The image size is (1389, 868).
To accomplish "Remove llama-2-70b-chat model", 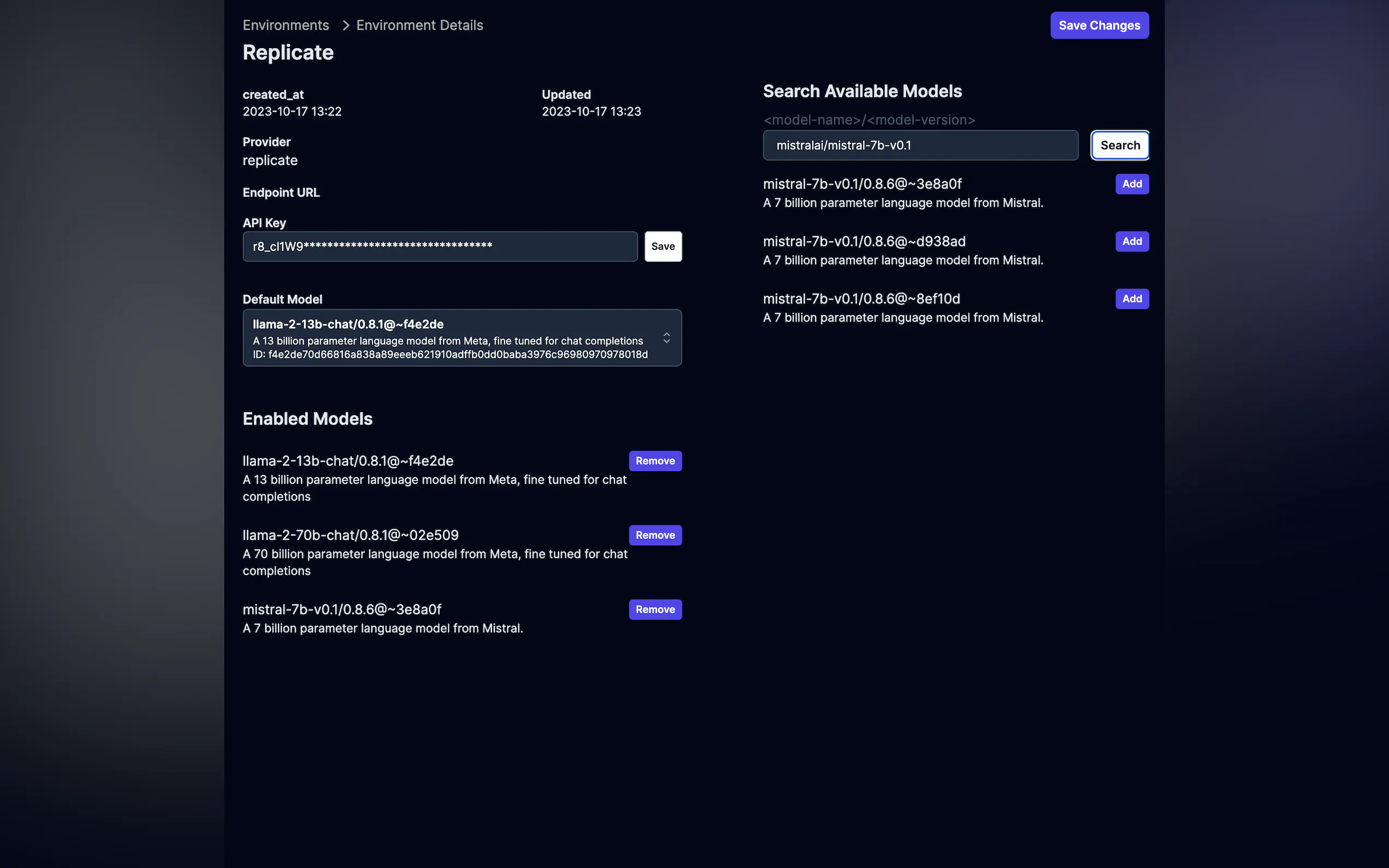I will [655, 535].
